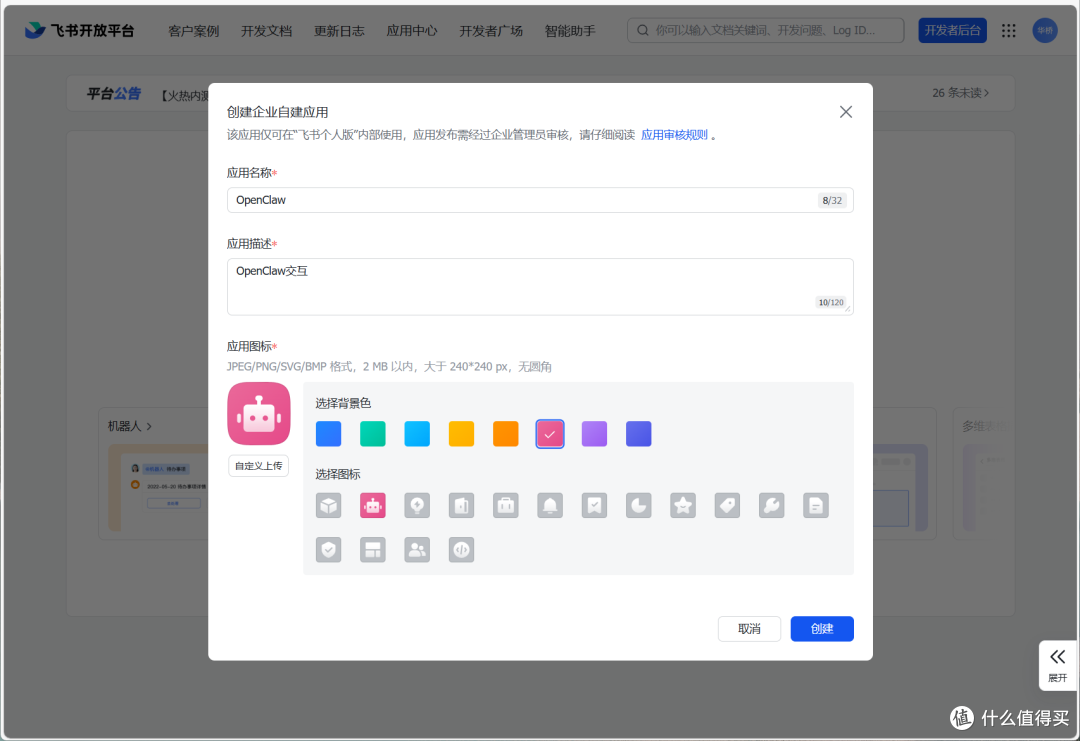Choose the indigo background color
The height and width of the screenshot is (741, 1080).
coord(638,434)
